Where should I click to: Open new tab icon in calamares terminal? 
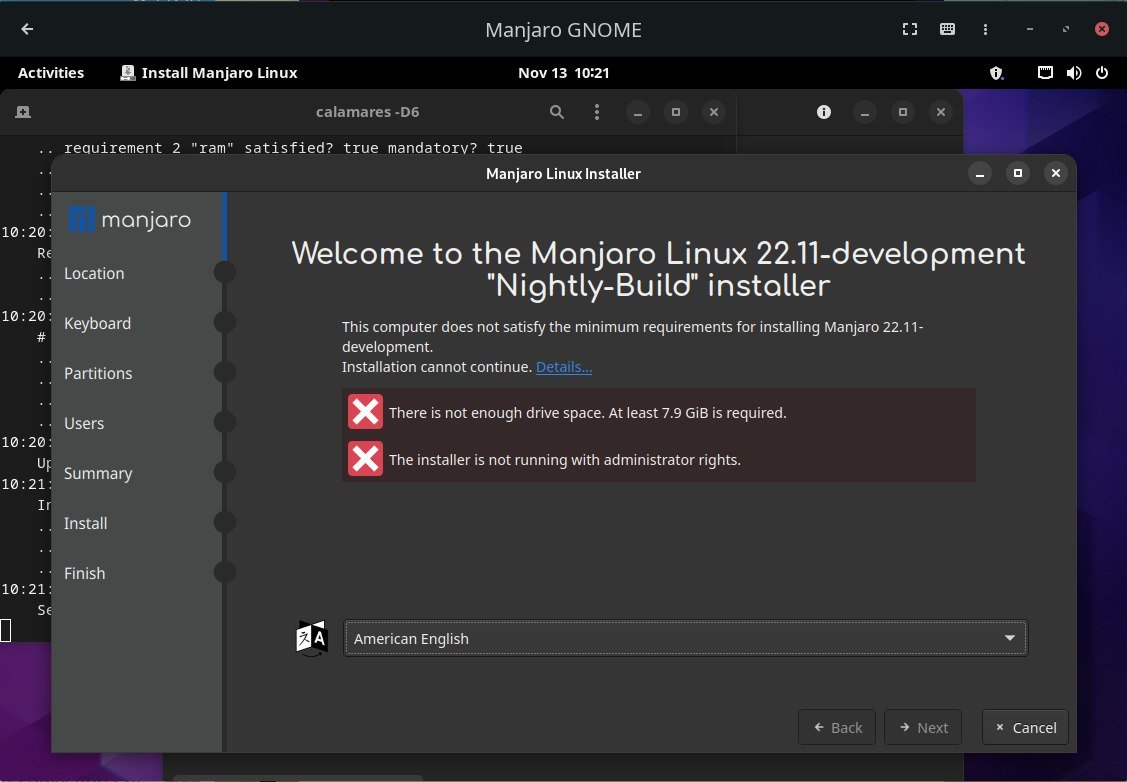23,112
